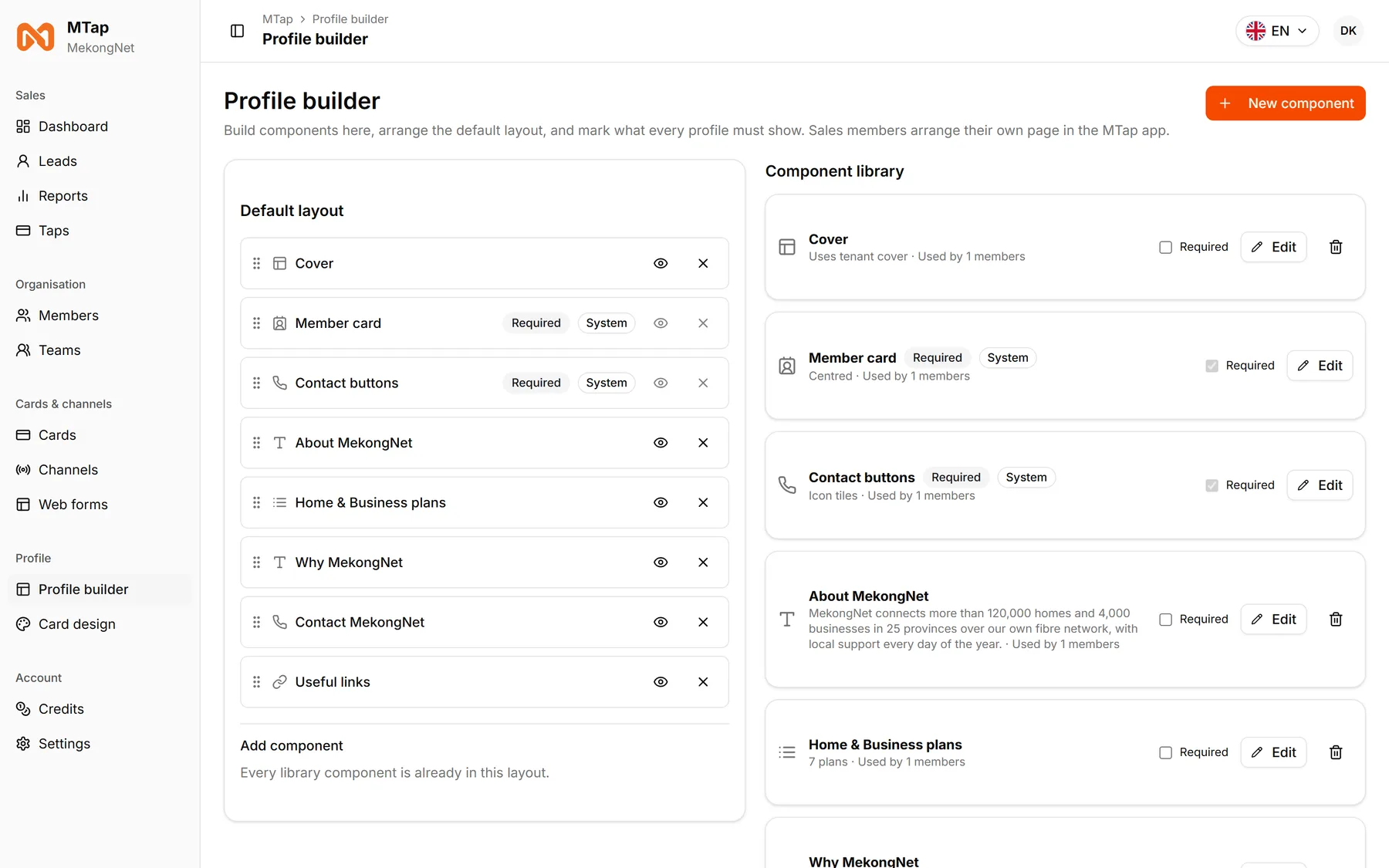The image size is (1389, 868).
Task: Check Required for Home & Business plans
Action: (x=1165, y=752)
